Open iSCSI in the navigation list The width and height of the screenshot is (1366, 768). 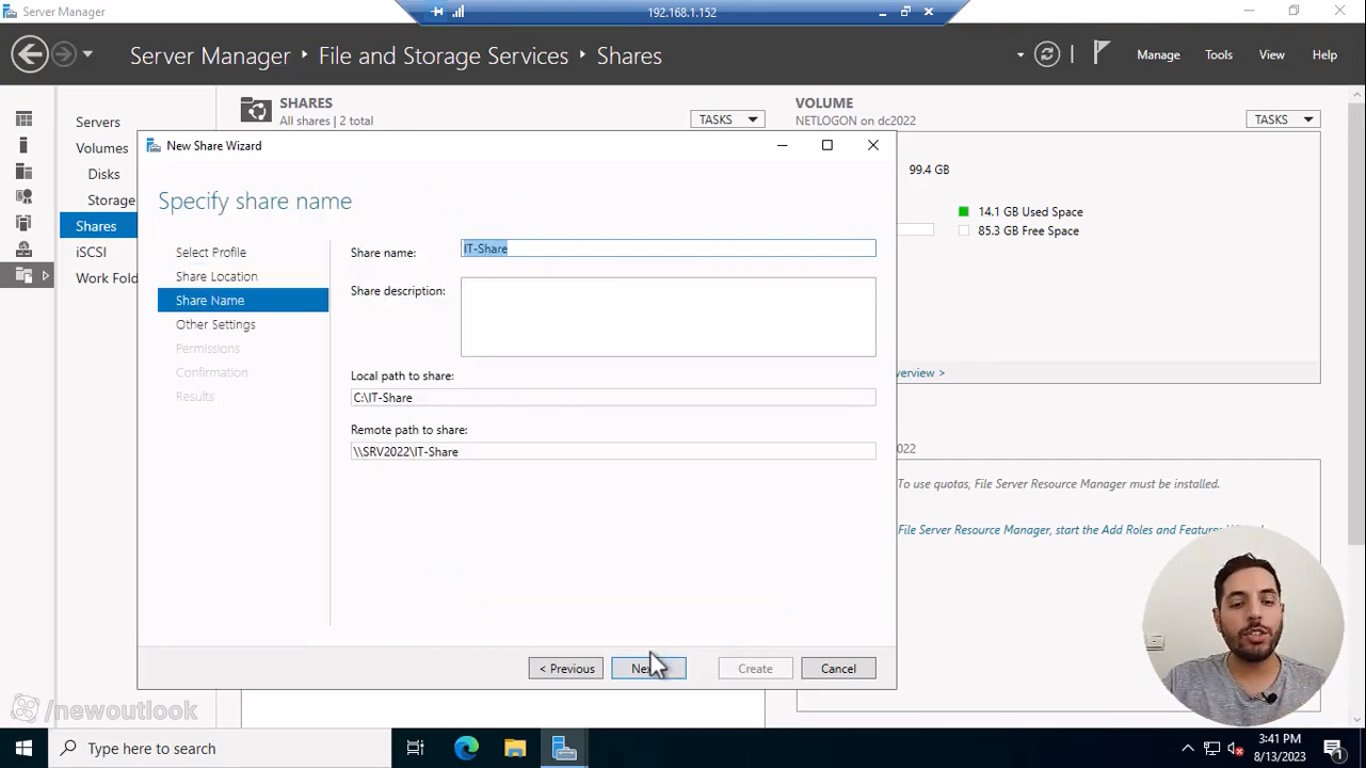click(91, 252)
